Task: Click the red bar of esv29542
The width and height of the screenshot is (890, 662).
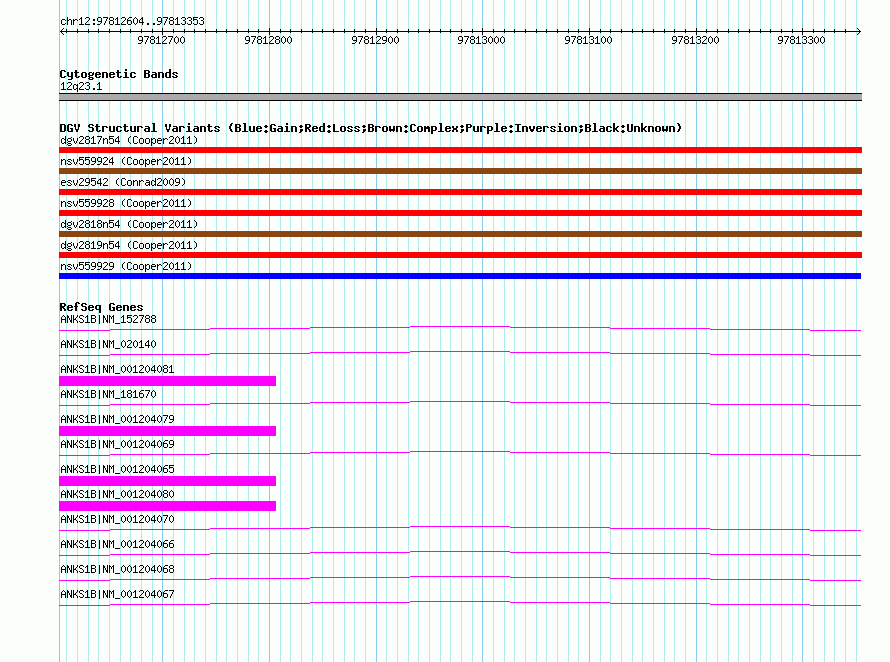Action: [460, 192]
